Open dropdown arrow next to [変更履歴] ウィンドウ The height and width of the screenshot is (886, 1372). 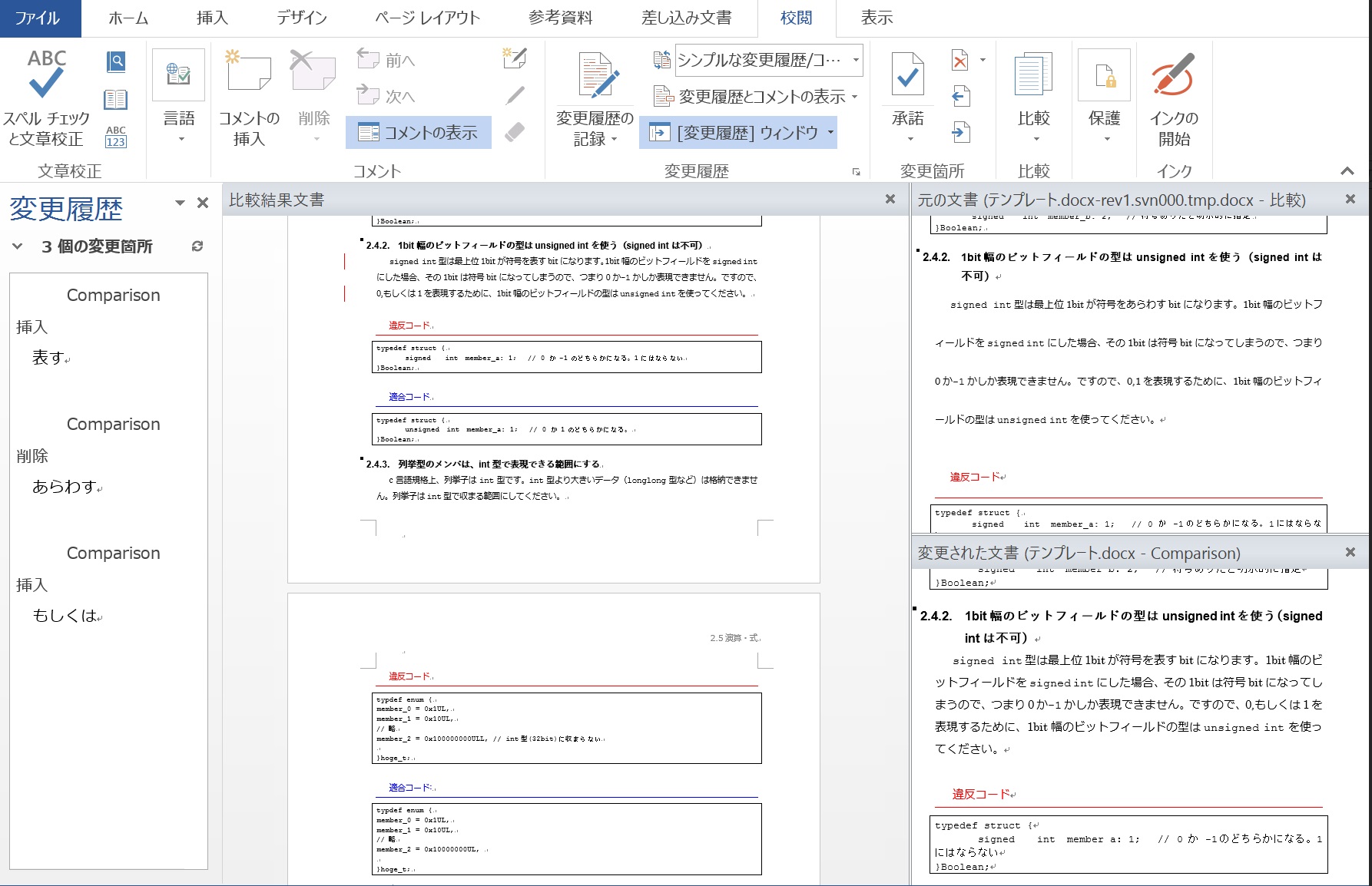click(830, 133)
